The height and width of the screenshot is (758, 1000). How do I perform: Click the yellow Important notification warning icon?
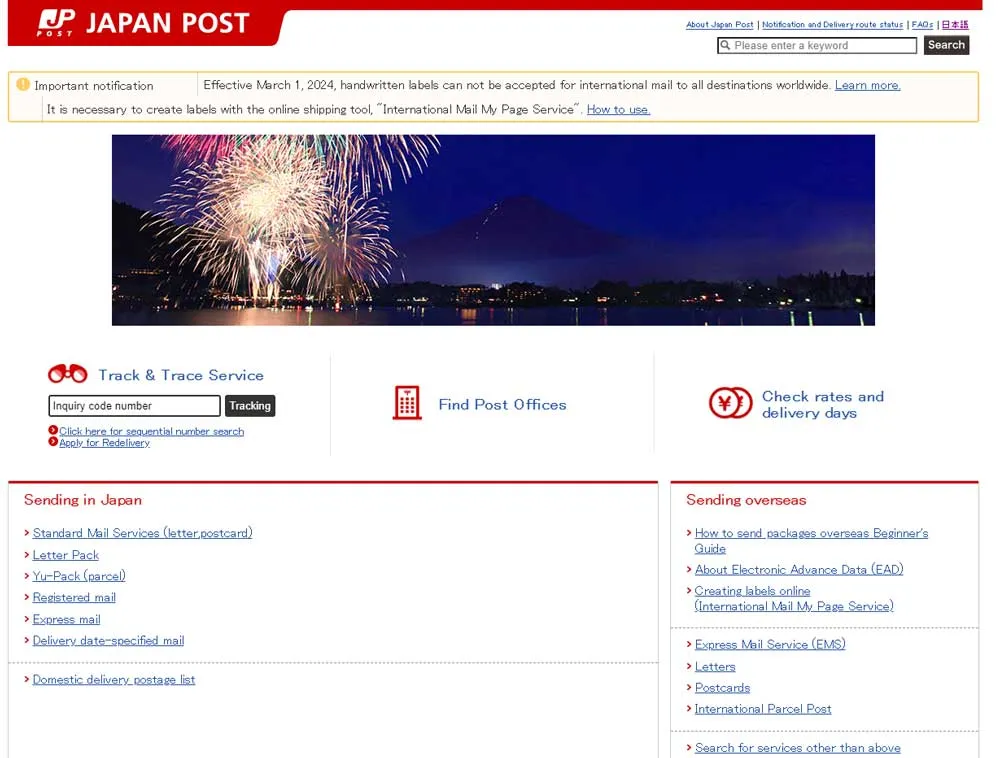coord(23,84)
